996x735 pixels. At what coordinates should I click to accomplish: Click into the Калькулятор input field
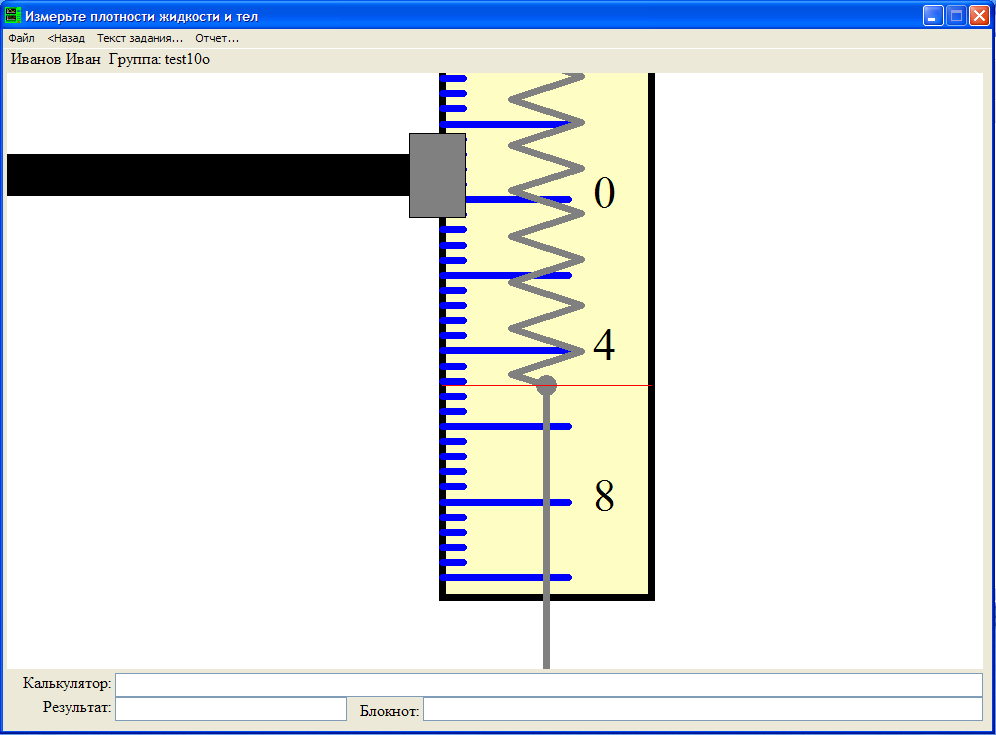click(549, 685)
